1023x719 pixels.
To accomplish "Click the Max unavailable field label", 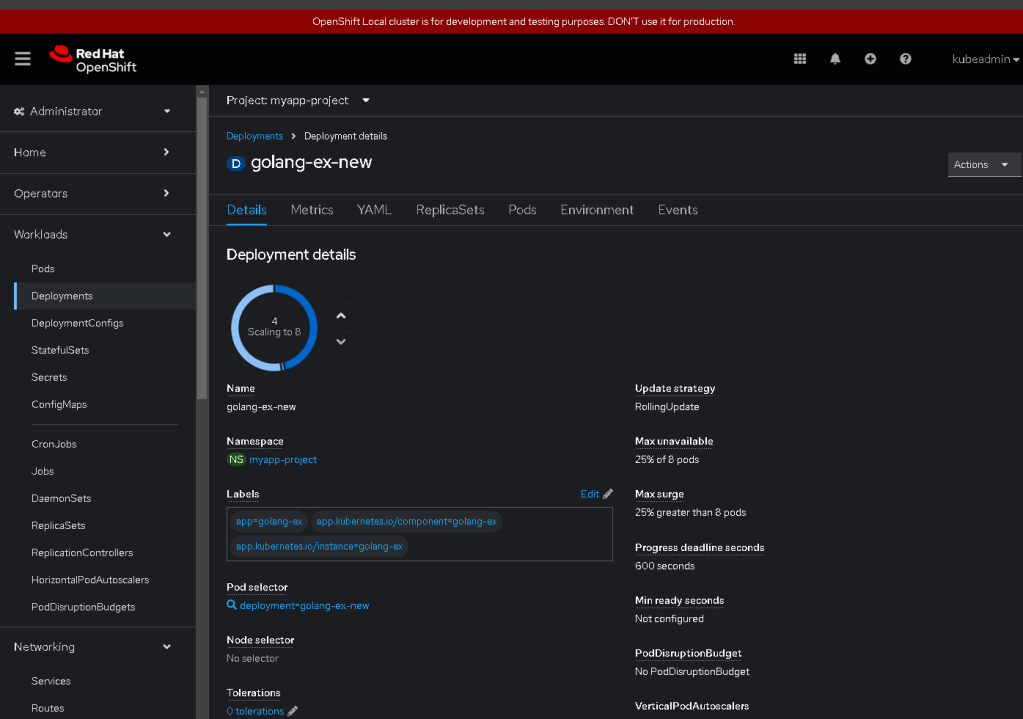I will pos(674,441).
